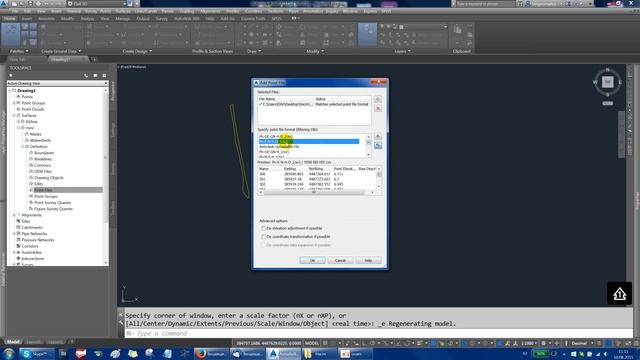
Task: Click the manage point file formats icon
Action: [x=378, y=136]
